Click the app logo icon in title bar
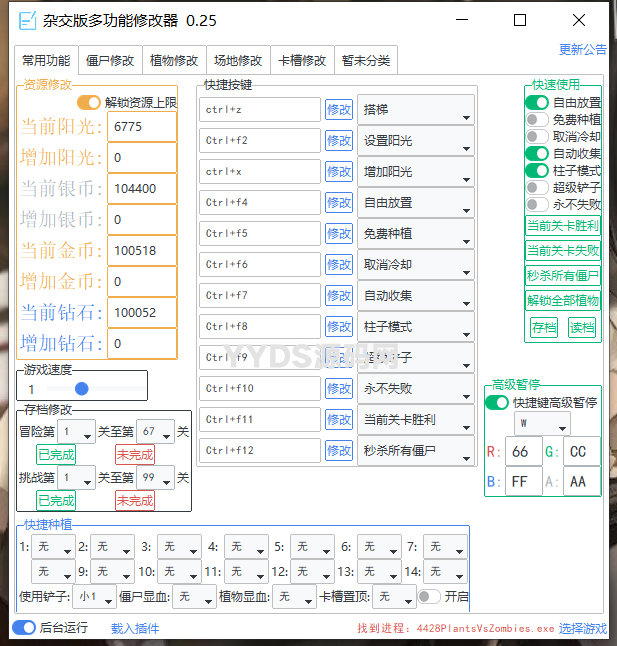This screenshot has height=646, width=617. (x=28, y=20)
